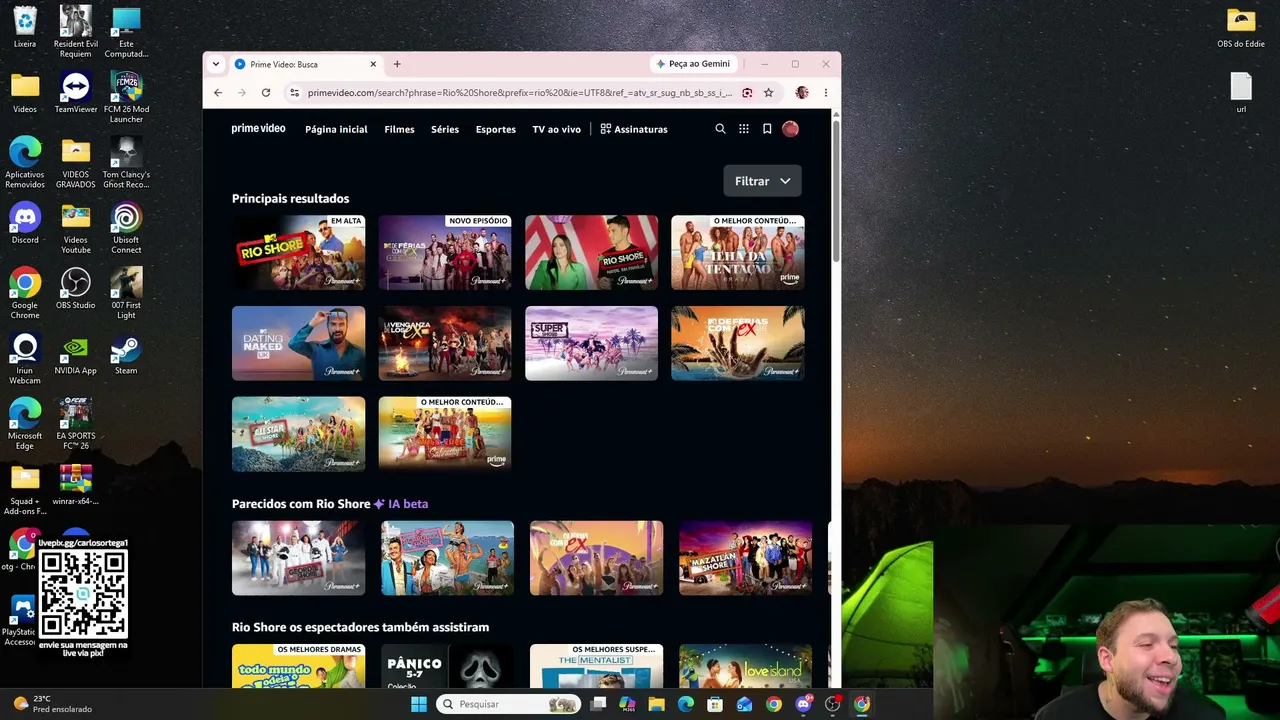Screen dimensions: 1280x720
Task: Click the prime video logo
Action: click(x=258, y=129)
